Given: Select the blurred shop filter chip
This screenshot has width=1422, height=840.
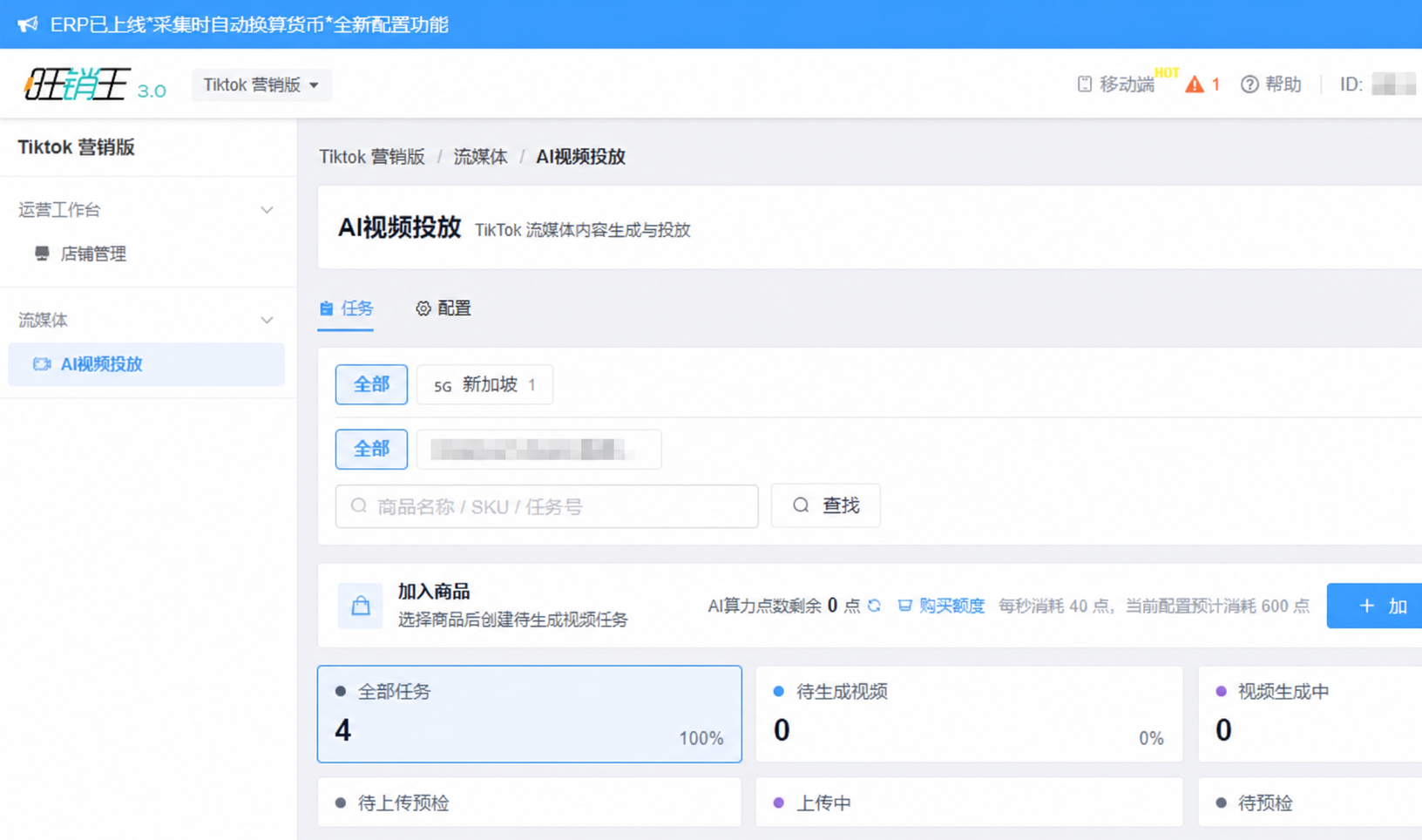Looking at the screenshot, I should [x=538, y=449].
